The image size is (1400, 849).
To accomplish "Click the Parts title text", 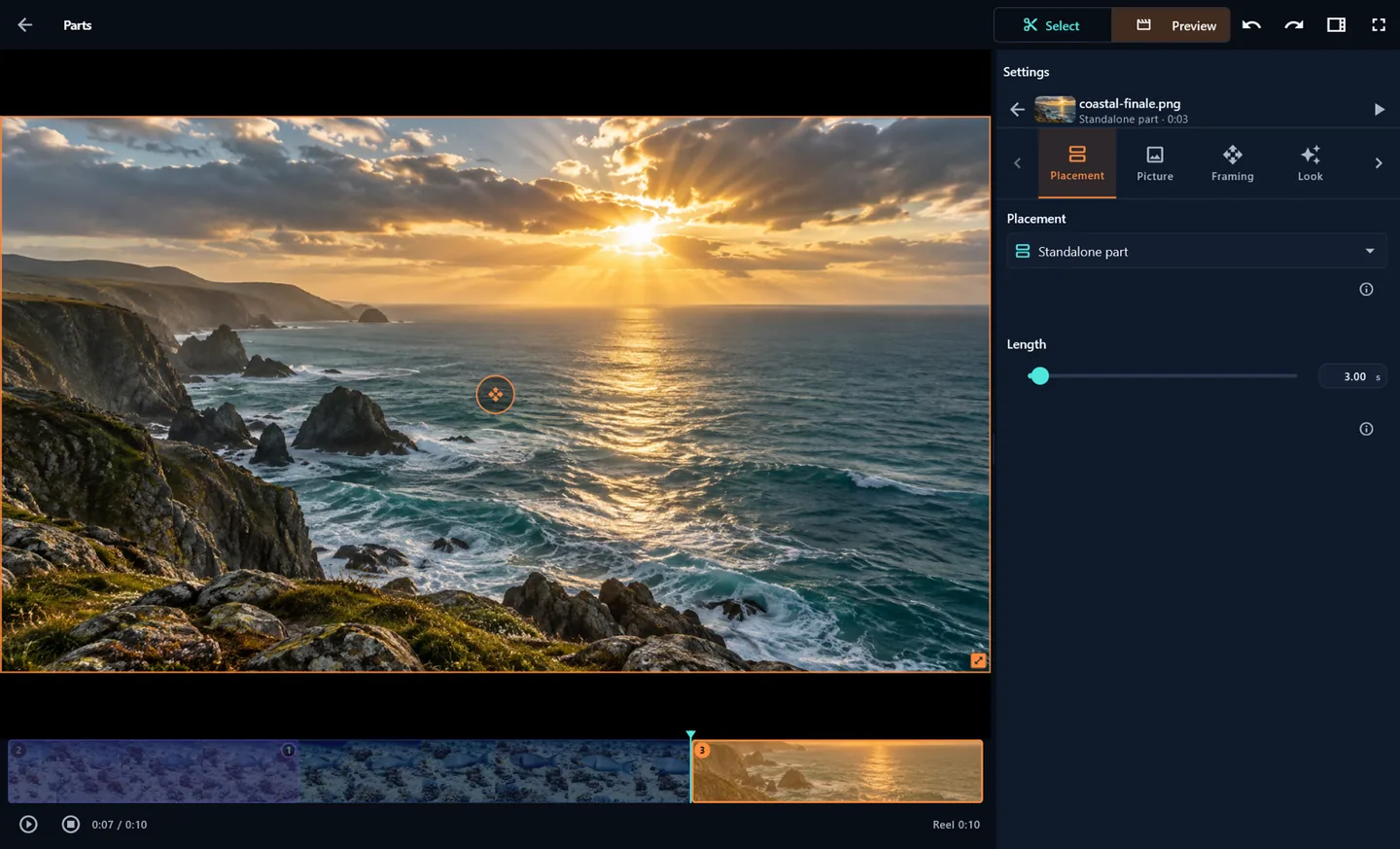I will pyautogui.click(x=78, y=25).
